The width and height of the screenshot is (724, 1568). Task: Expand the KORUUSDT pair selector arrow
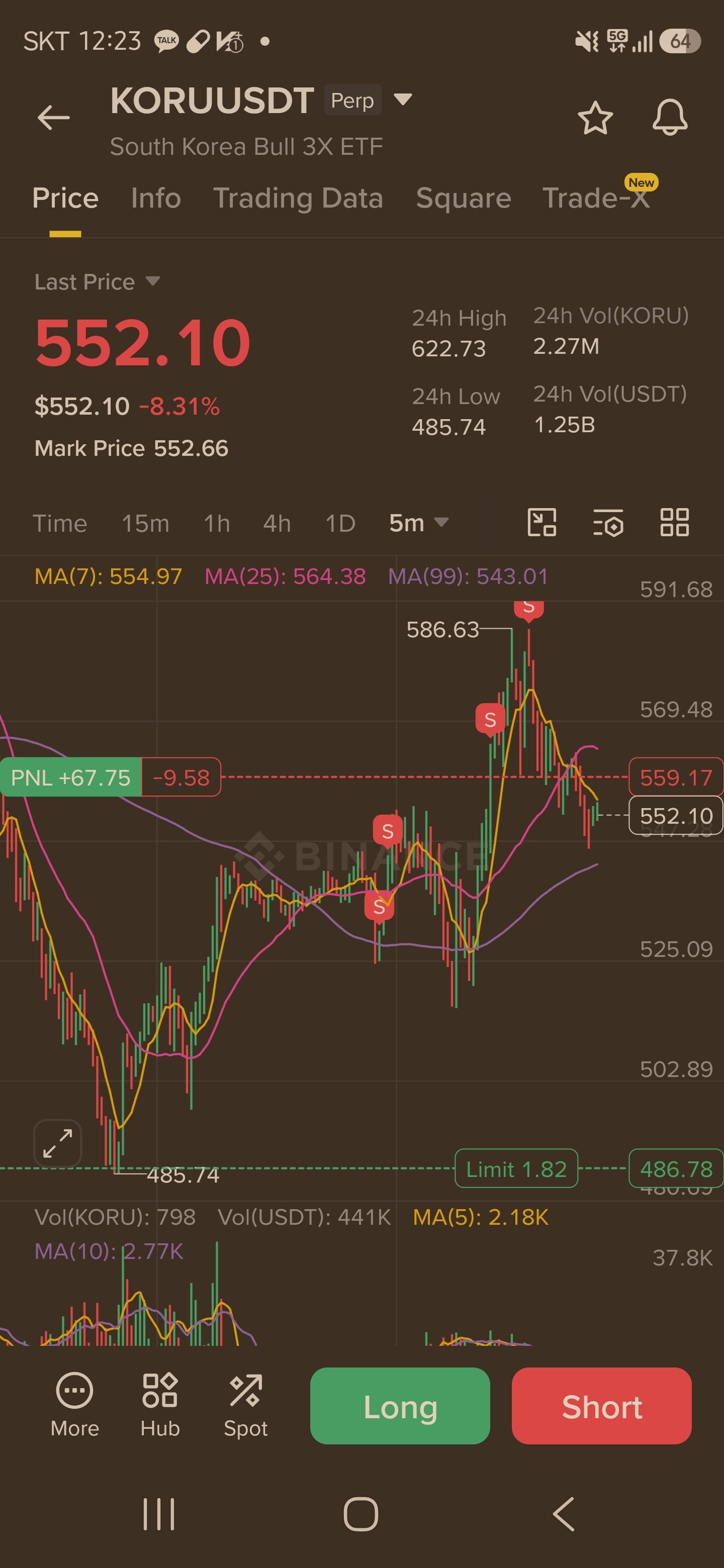tap(403, 99)
